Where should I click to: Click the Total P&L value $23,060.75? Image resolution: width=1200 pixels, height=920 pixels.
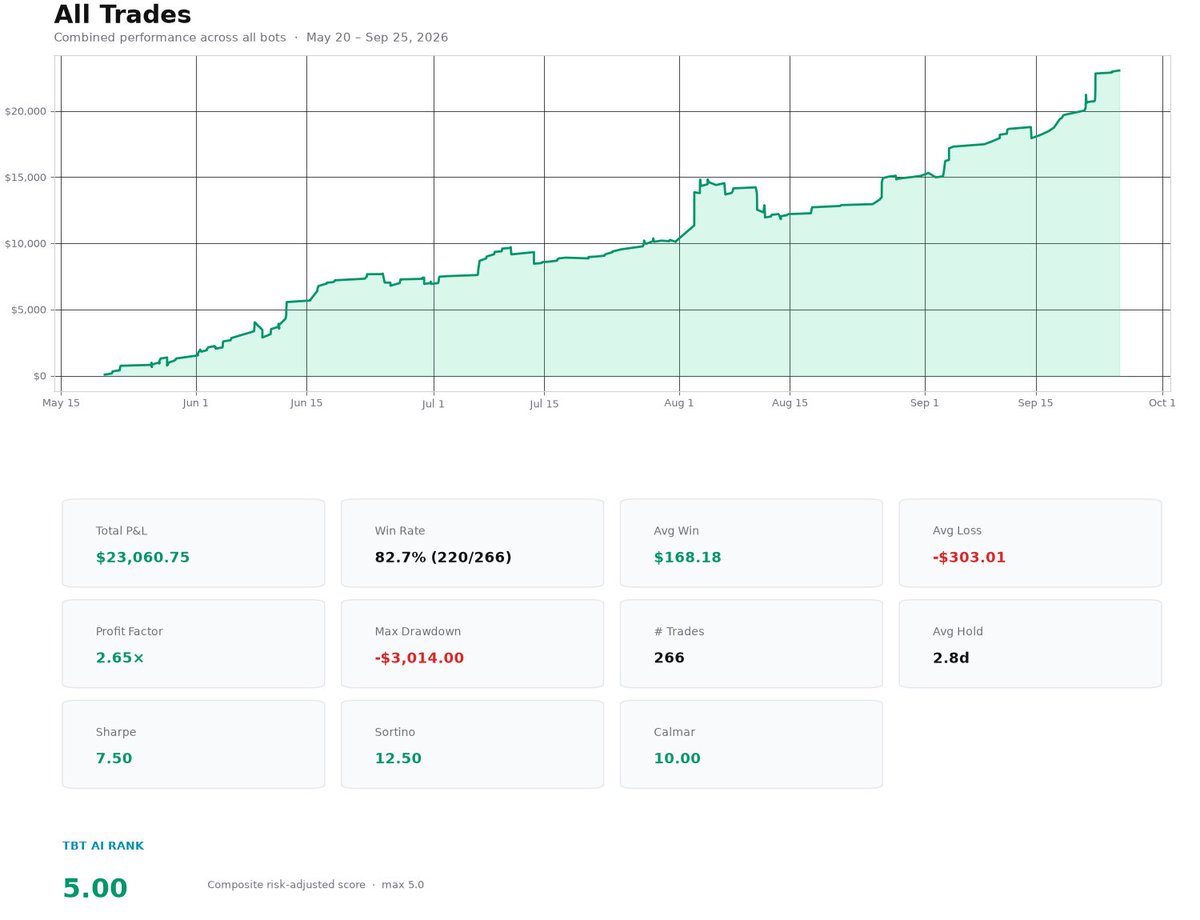pos(143,557)
